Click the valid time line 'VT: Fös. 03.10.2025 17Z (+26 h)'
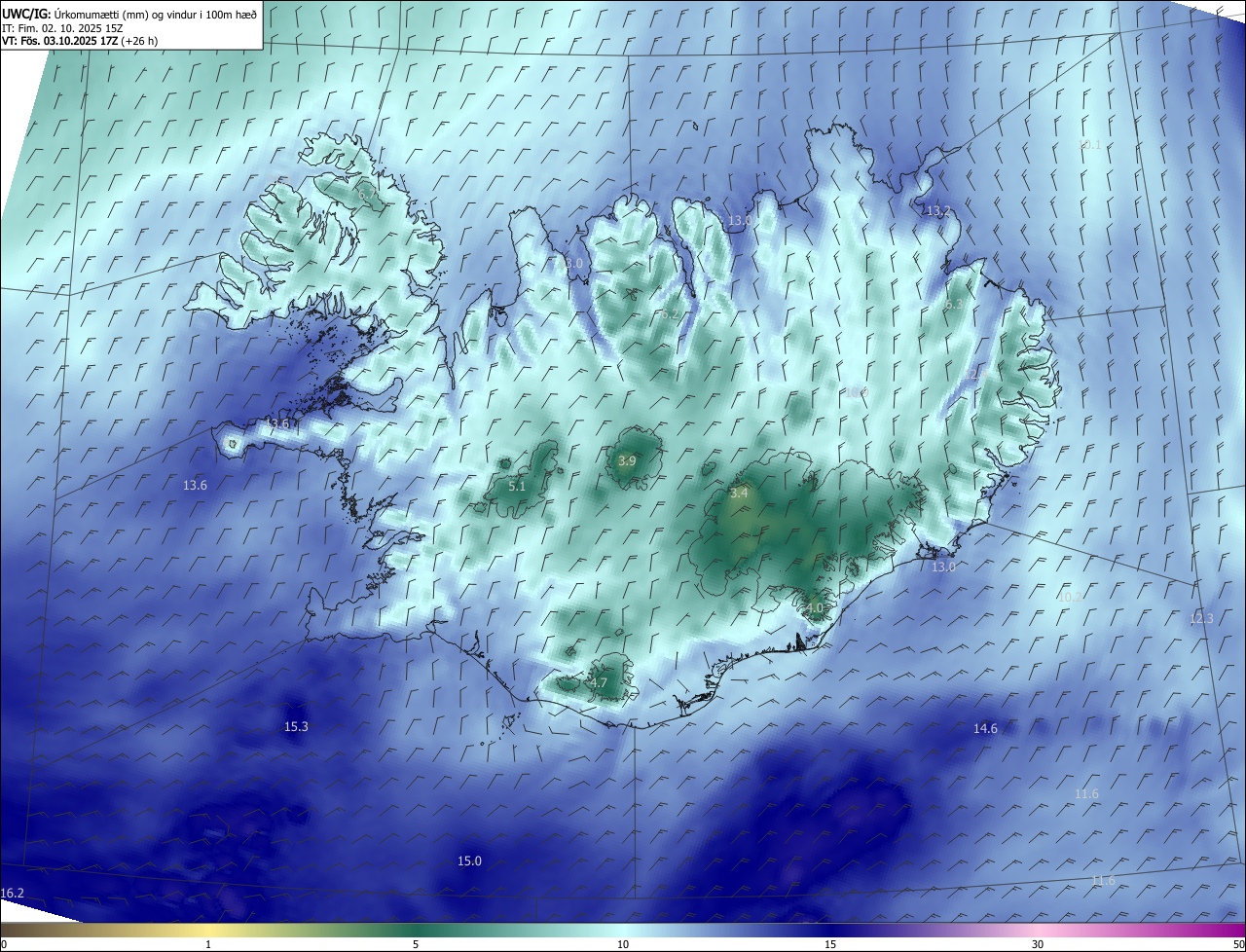 coord(80,41)
